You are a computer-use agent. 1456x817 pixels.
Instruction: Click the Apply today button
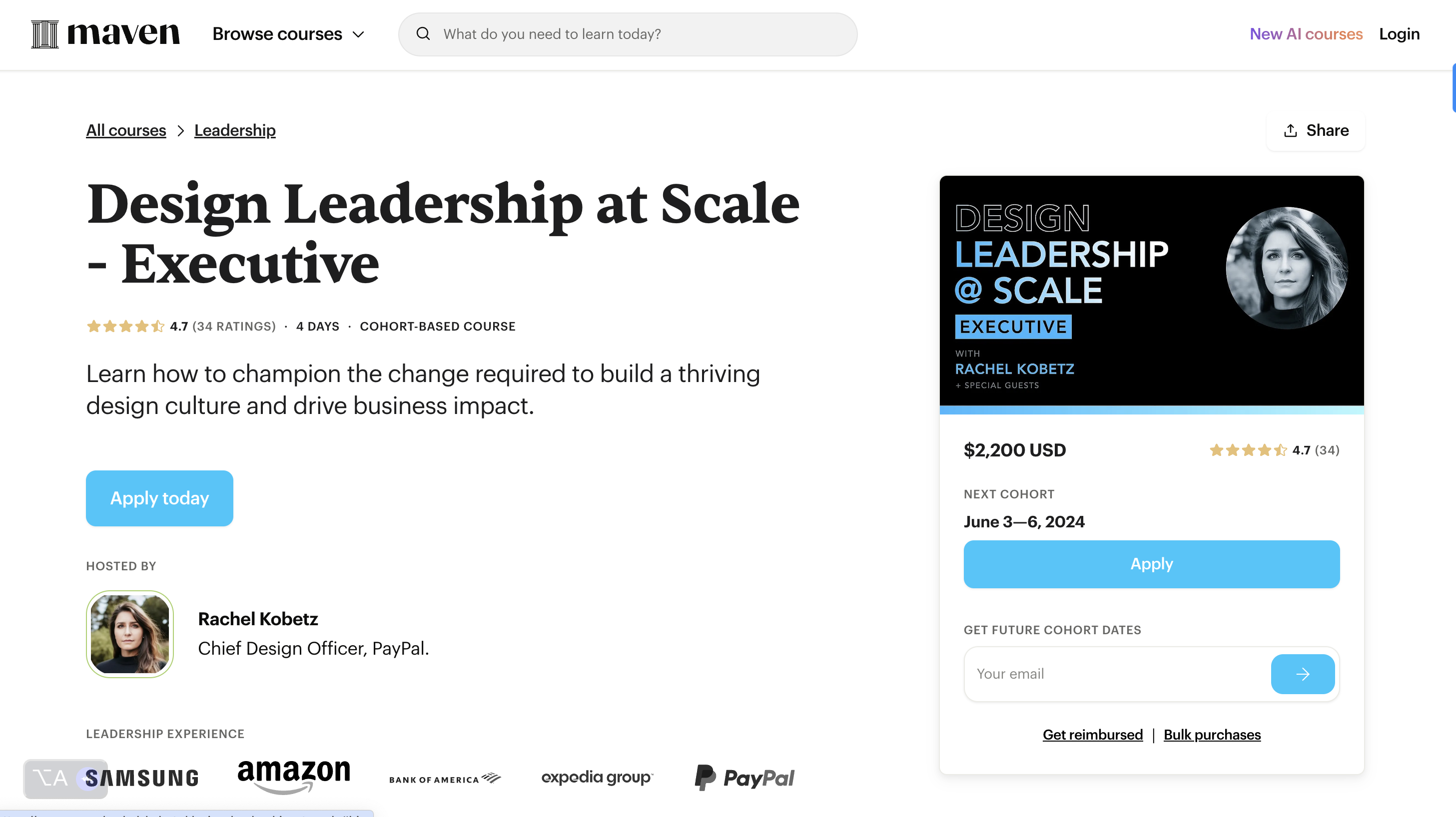point(159,498)
